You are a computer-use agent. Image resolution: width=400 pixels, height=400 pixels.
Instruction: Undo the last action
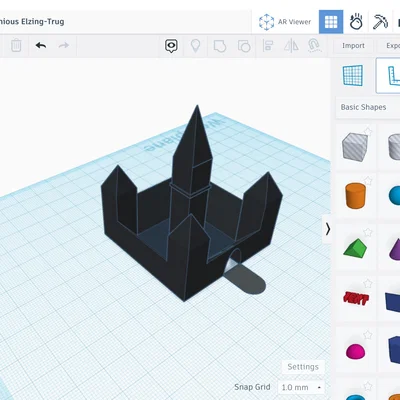tap(41, 45)
